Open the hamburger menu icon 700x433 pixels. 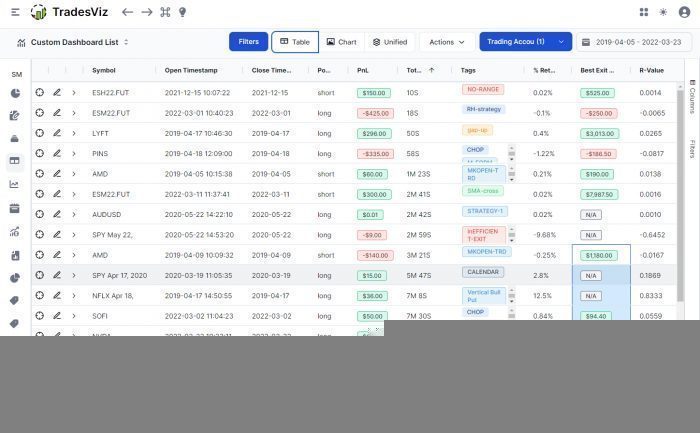15,12
